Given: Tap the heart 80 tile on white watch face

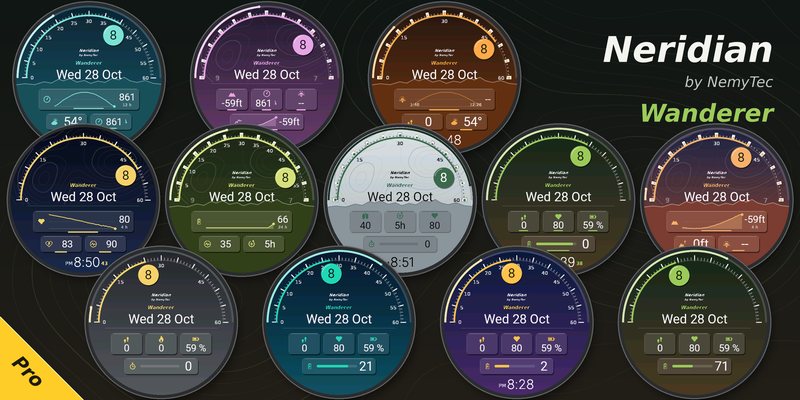Looking at the screenshot, I should pyautogui.click(x=435, y=221).
